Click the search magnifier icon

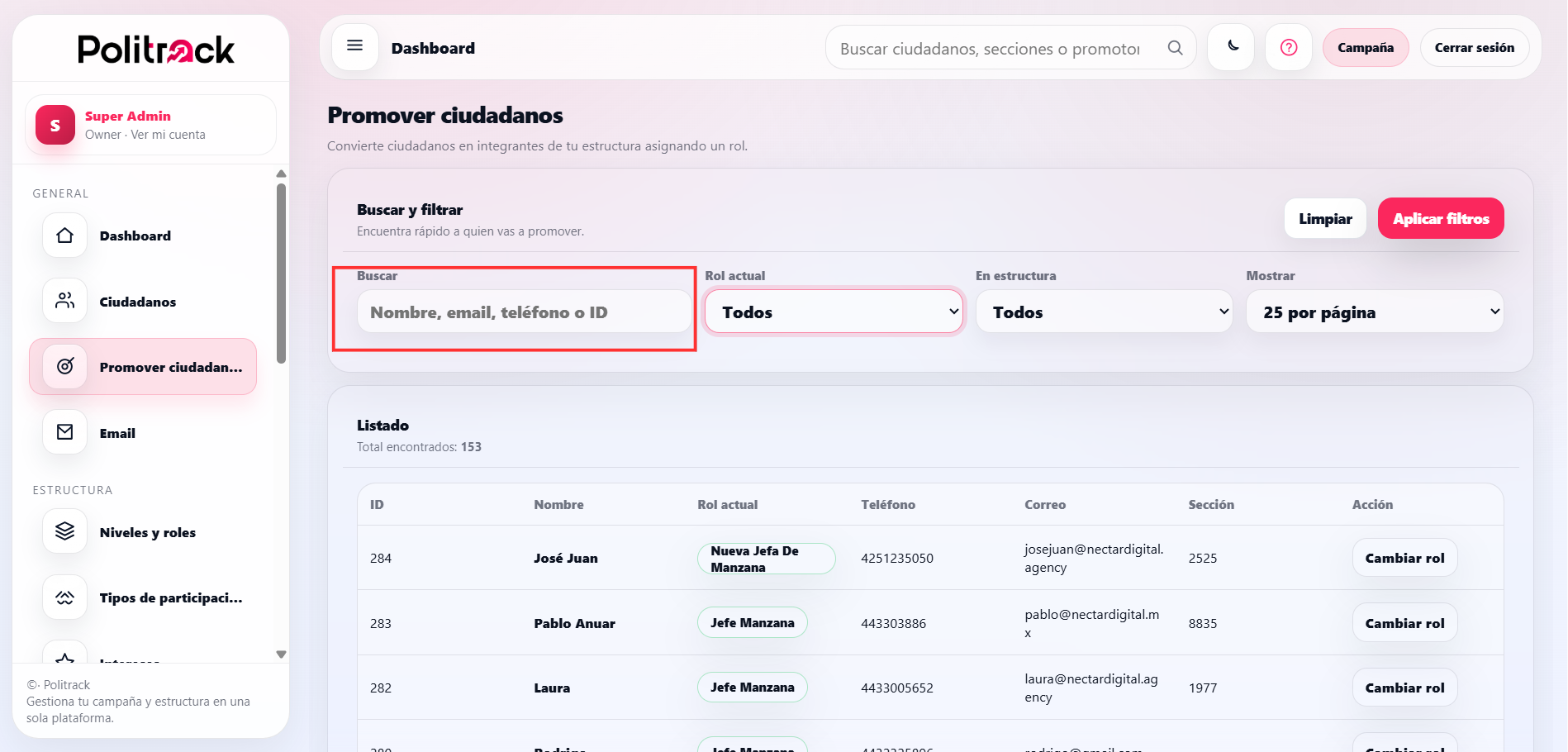tap(1174, 48)
